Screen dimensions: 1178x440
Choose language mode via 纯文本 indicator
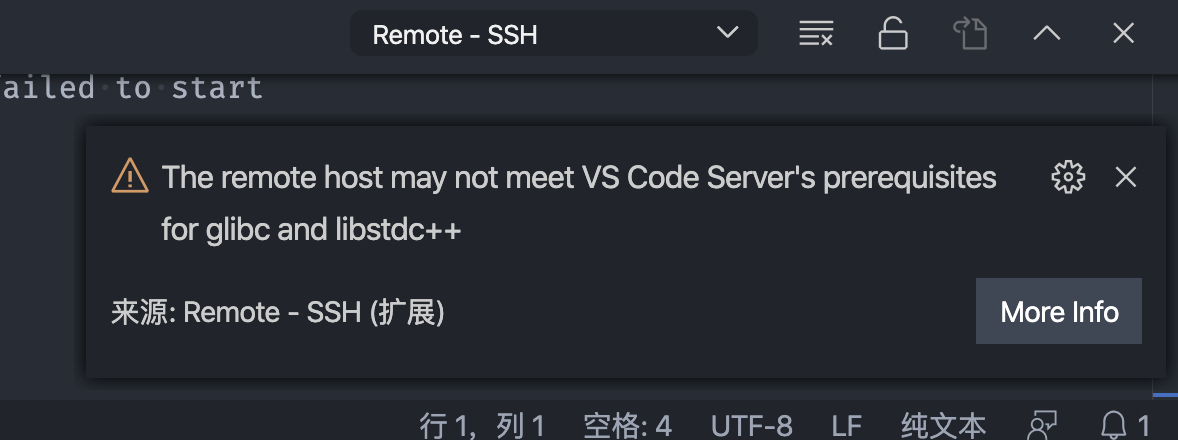point(943,426)
